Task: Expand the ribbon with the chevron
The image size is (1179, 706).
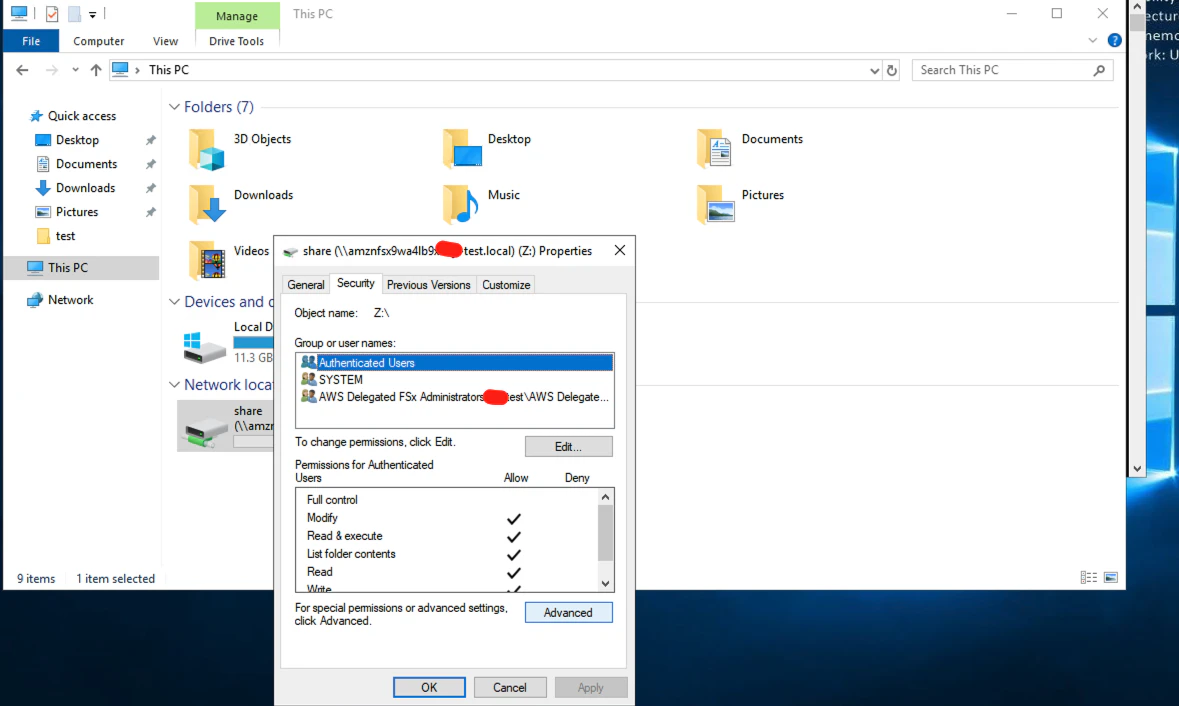Action: click(1093, 41)
